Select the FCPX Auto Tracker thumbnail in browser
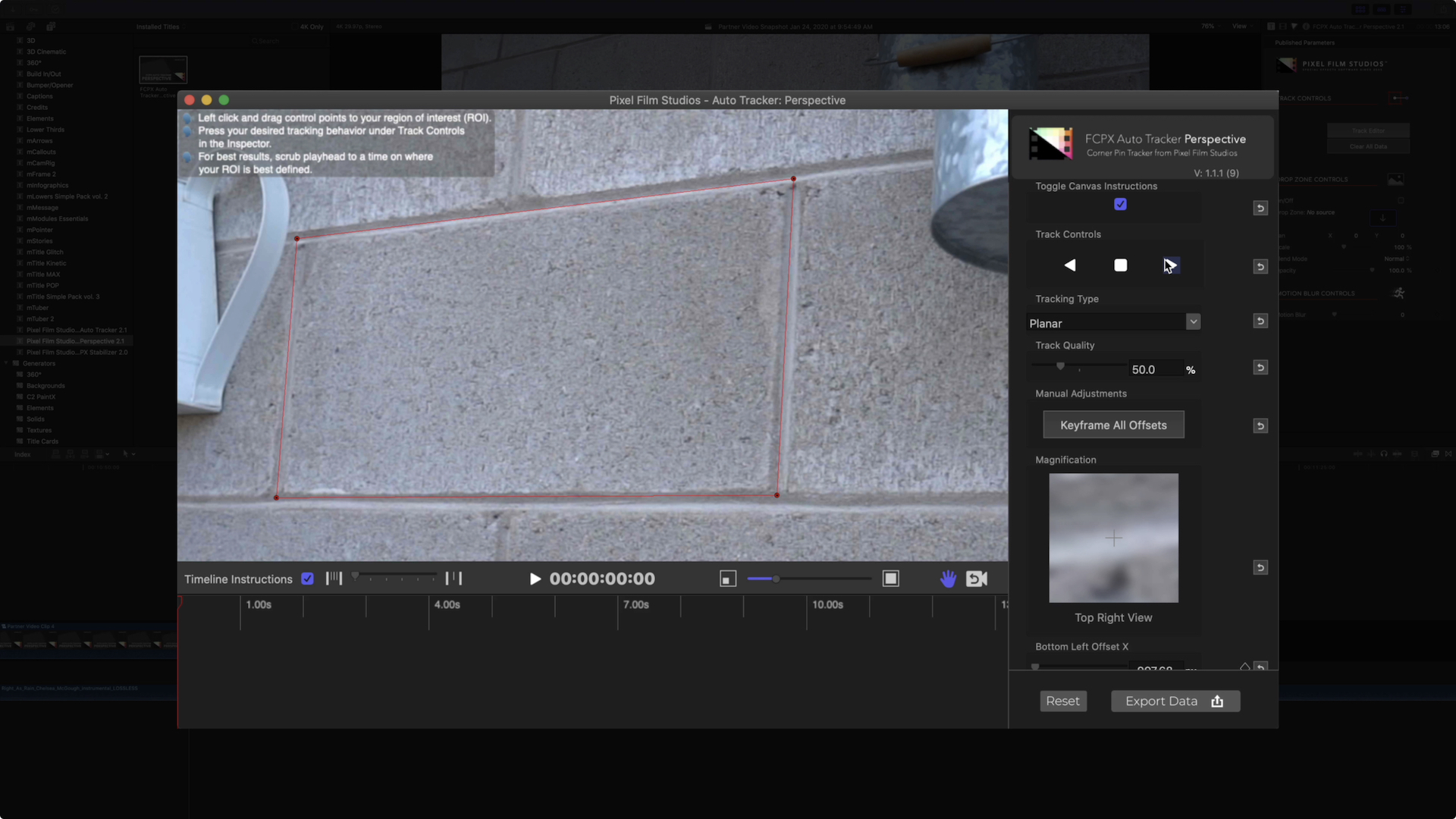1456x819 pixels. 162,70
